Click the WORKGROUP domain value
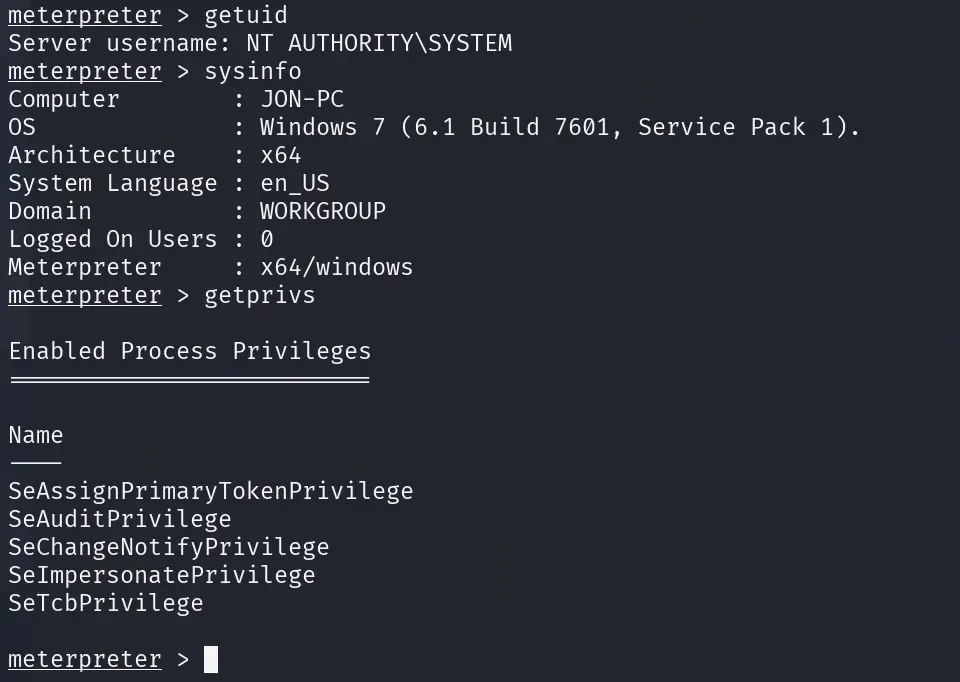Screen dimensions: 960x682 point(322,212)
